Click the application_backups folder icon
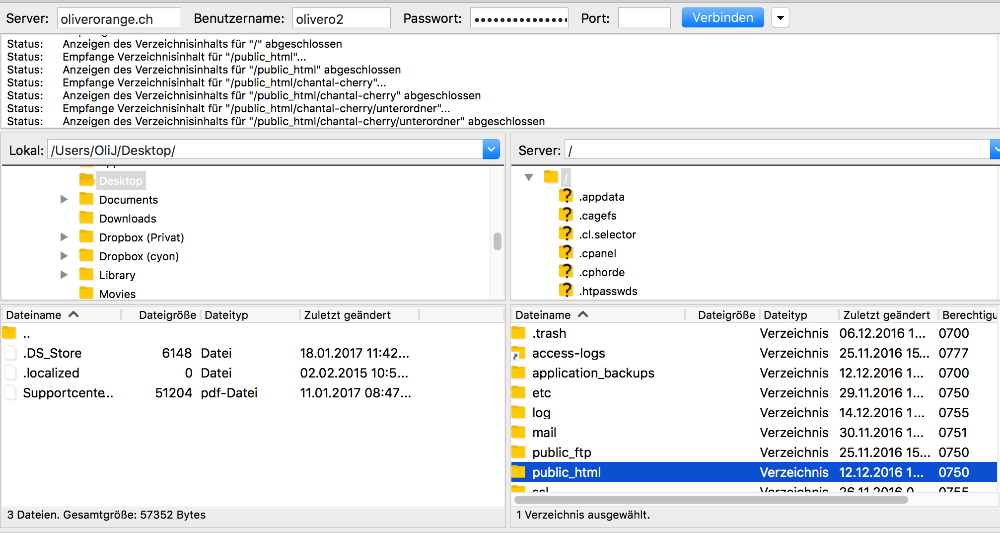This screenshot has height=533, width=1000. [x=518, y=372]
